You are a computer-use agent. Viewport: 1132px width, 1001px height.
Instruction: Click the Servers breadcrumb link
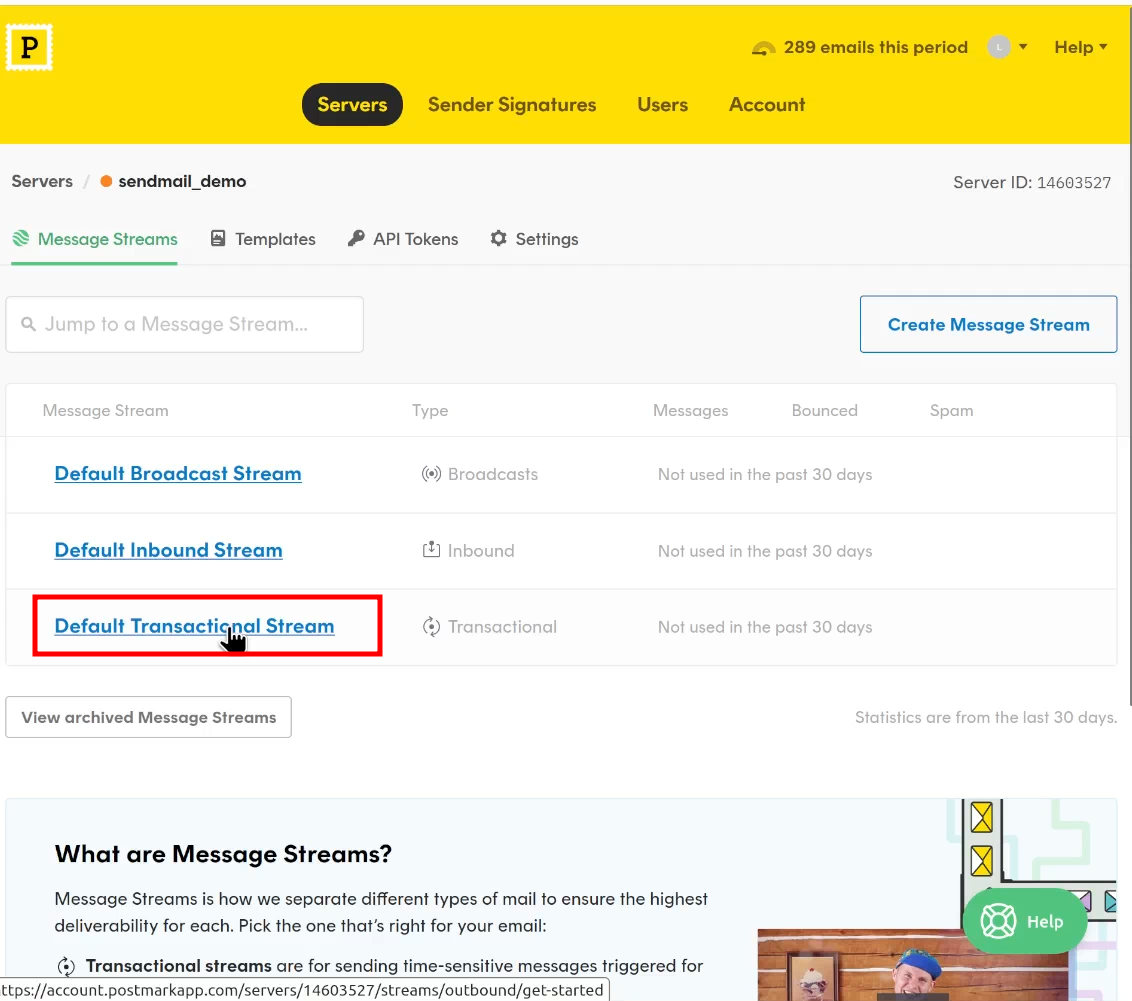[x=42, y=181]
